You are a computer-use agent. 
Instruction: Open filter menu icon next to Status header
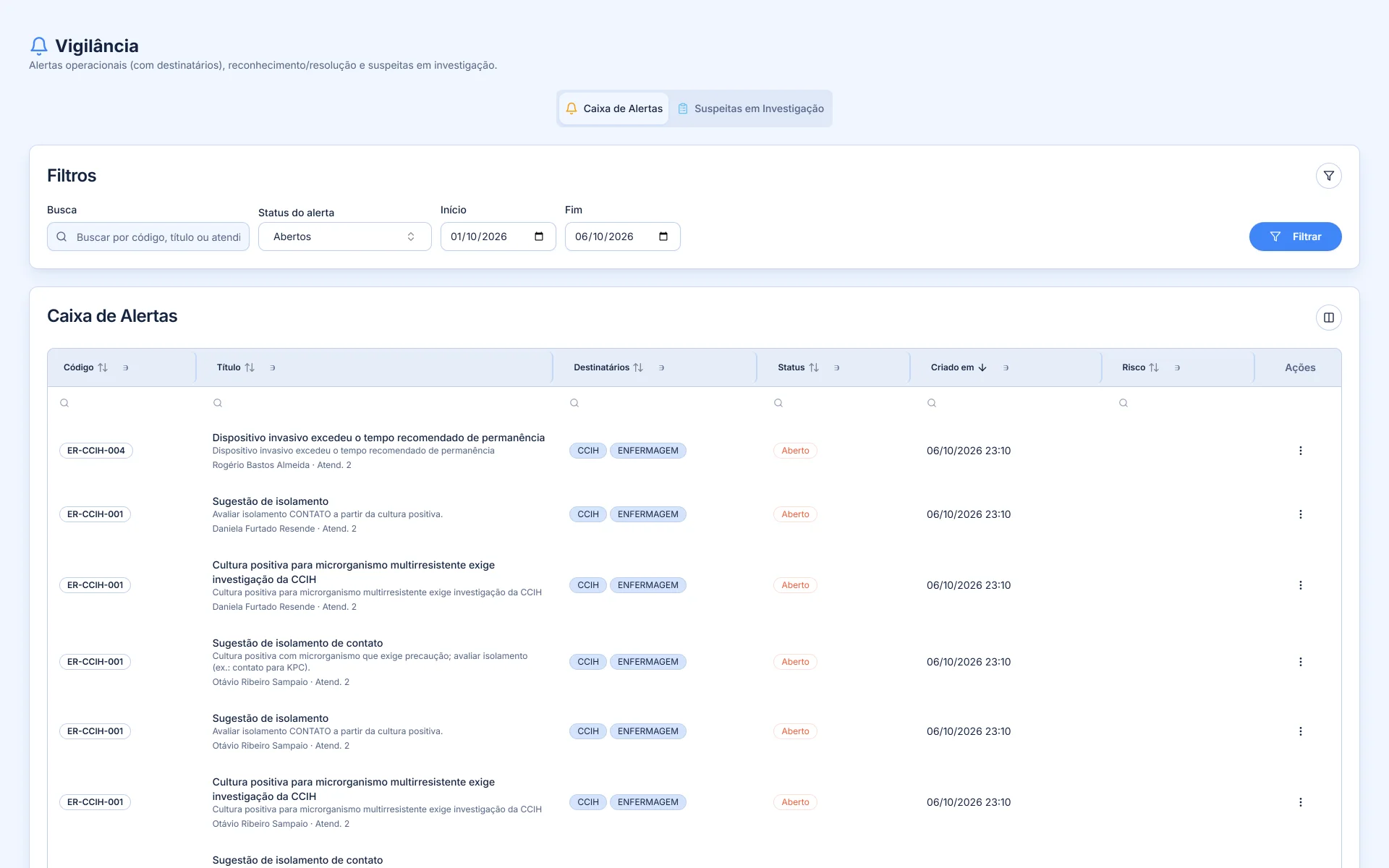click(x=836, y=367)
